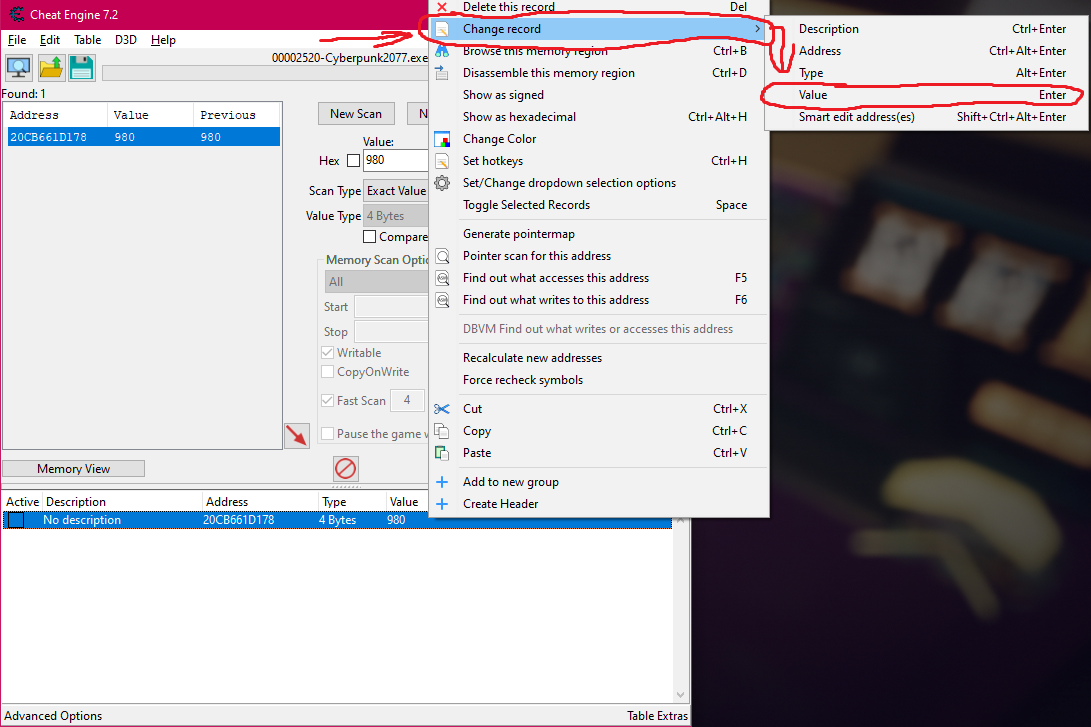Image resolution: width=1091 pixels, height=727 pixels.
Task: Toggle the CopyOnWrite checkbox
Action: (x=328, y=372)
